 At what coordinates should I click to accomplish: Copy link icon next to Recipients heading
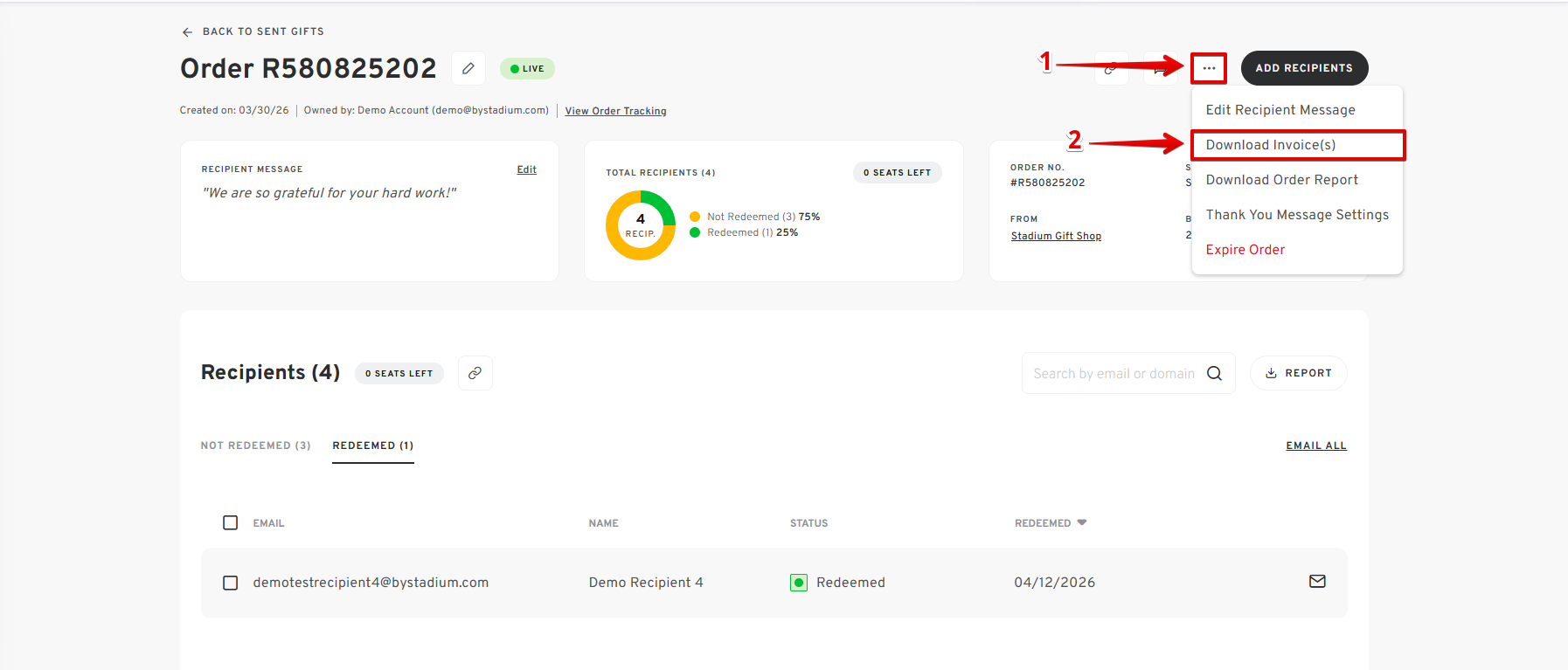pyautogui.click(x=475, y=373)
